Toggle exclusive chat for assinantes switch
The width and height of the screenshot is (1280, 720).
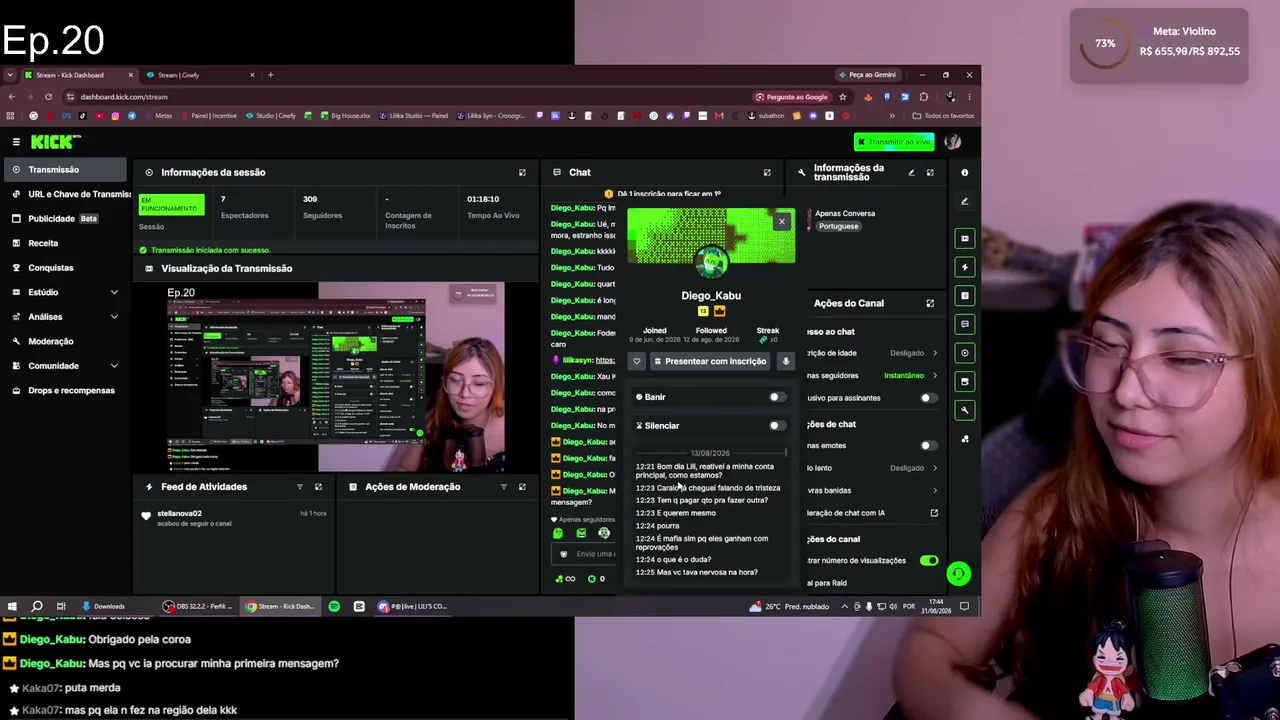[x=928, y=398]
